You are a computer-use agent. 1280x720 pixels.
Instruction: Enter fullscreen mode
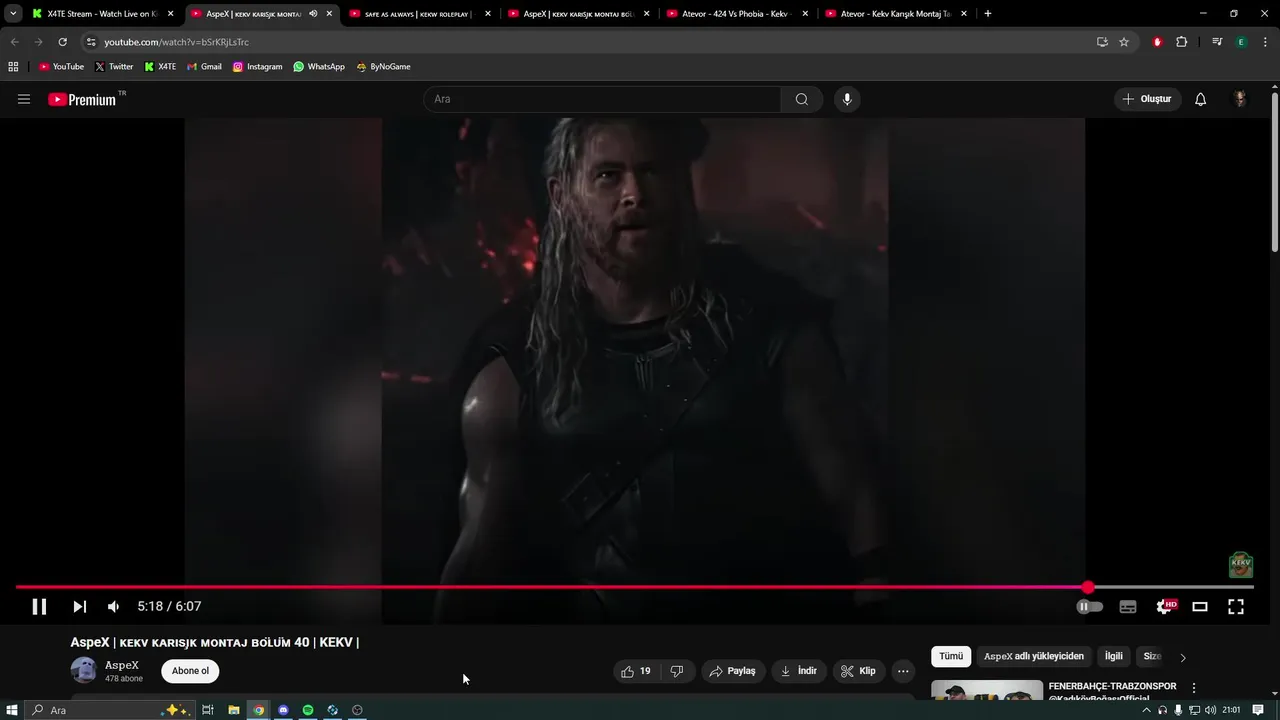[x=1236, y=606]
